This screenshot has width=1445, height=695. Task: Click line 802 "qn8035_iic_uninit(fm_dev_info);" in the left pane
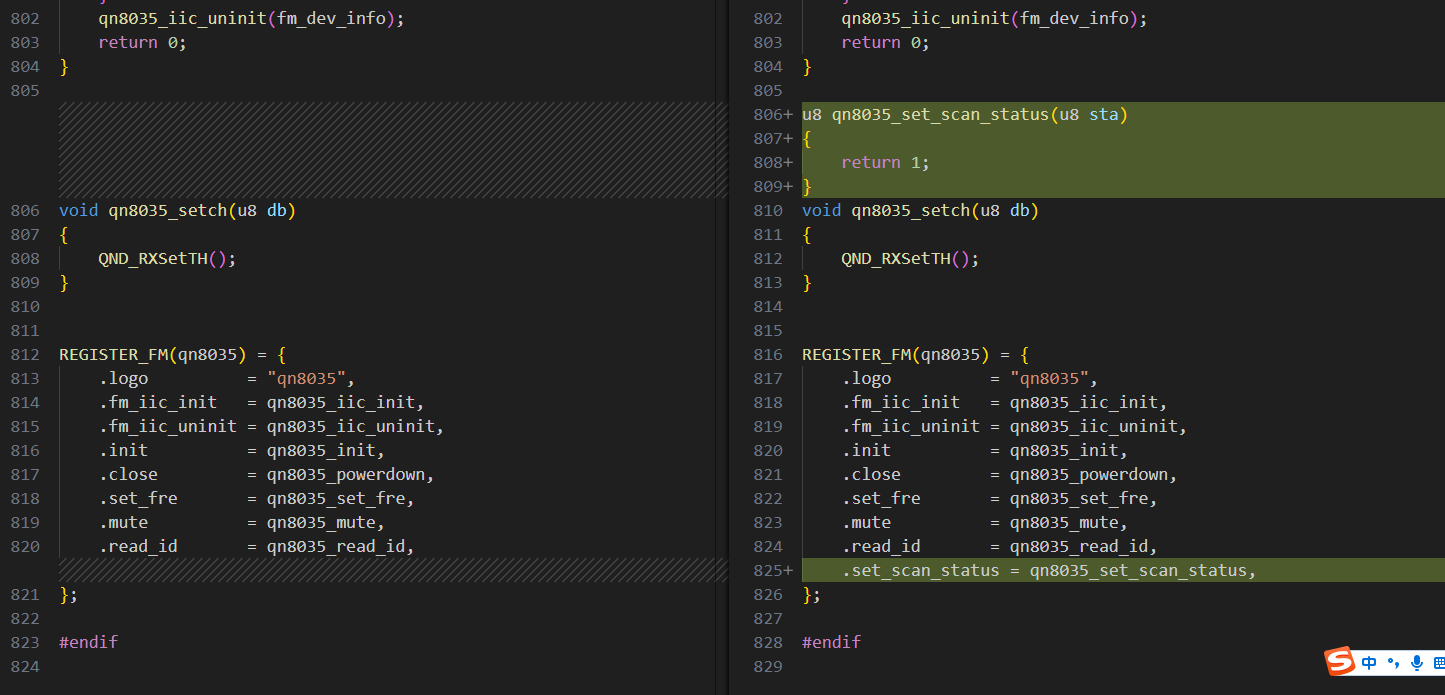pyautogui.click(x=251, y=19)
